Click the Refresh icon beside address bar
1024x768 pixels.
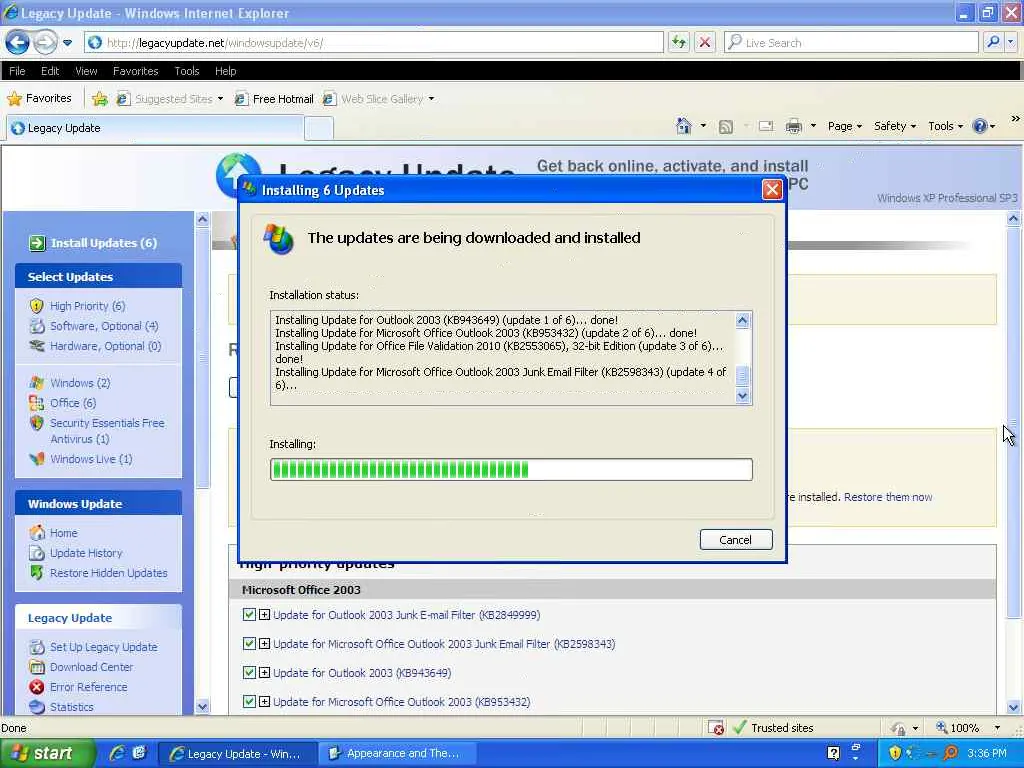pos(679,42)
